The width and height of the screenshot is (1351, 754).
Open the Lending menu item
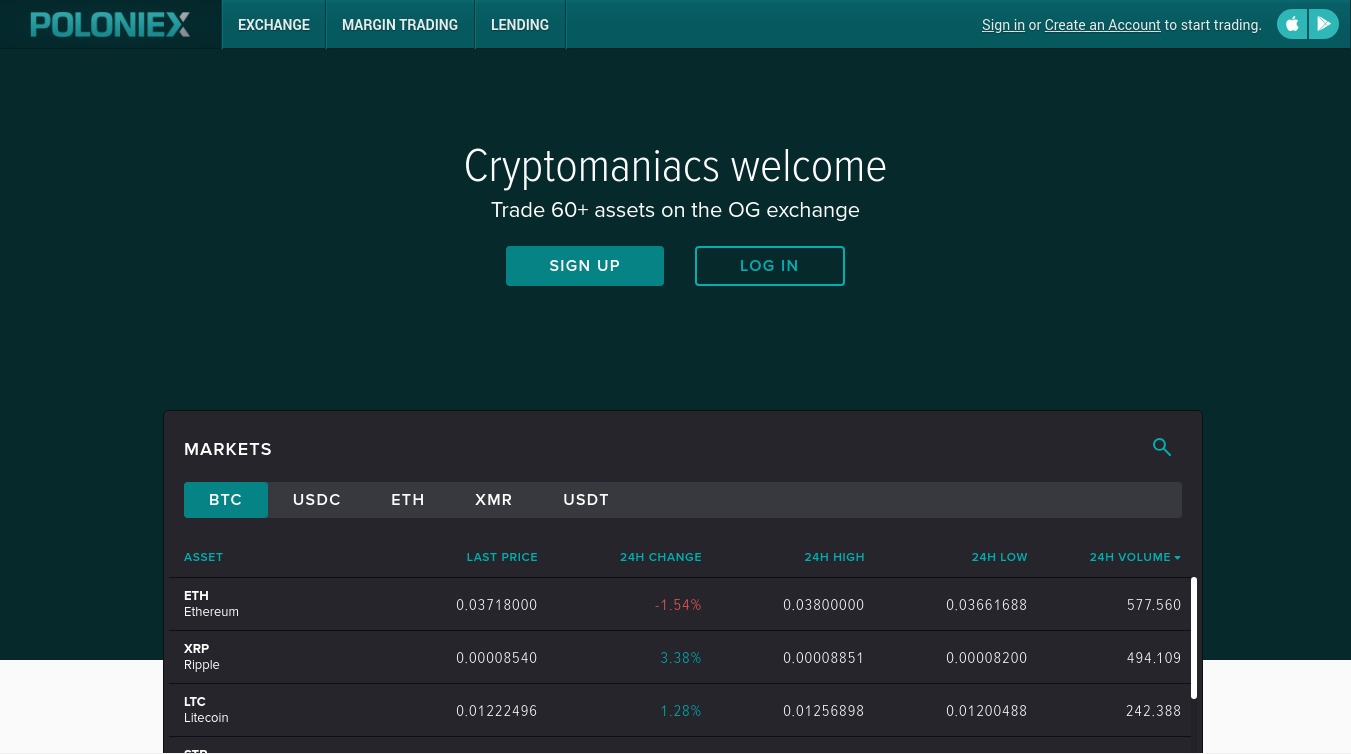coord(519,25)
